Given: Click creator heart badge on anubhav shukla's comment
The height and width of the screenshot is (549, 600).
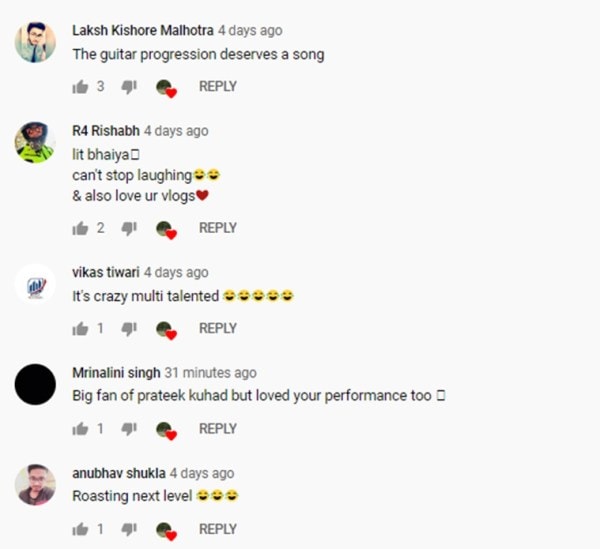Looking at the screenshot, I should [x=167, y=530].
